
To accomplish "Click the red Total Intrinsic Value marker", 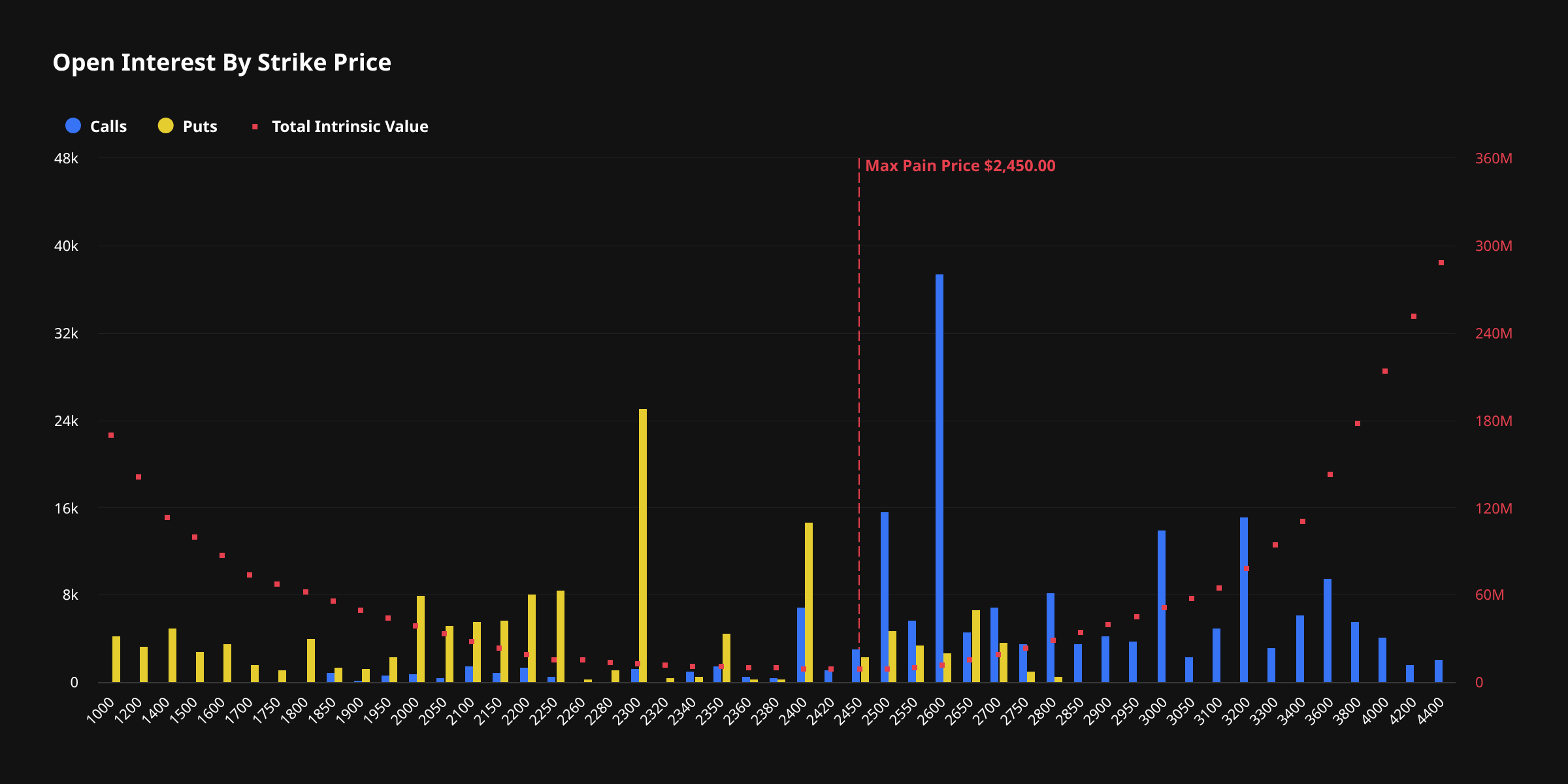I will [x=255, y=127].
